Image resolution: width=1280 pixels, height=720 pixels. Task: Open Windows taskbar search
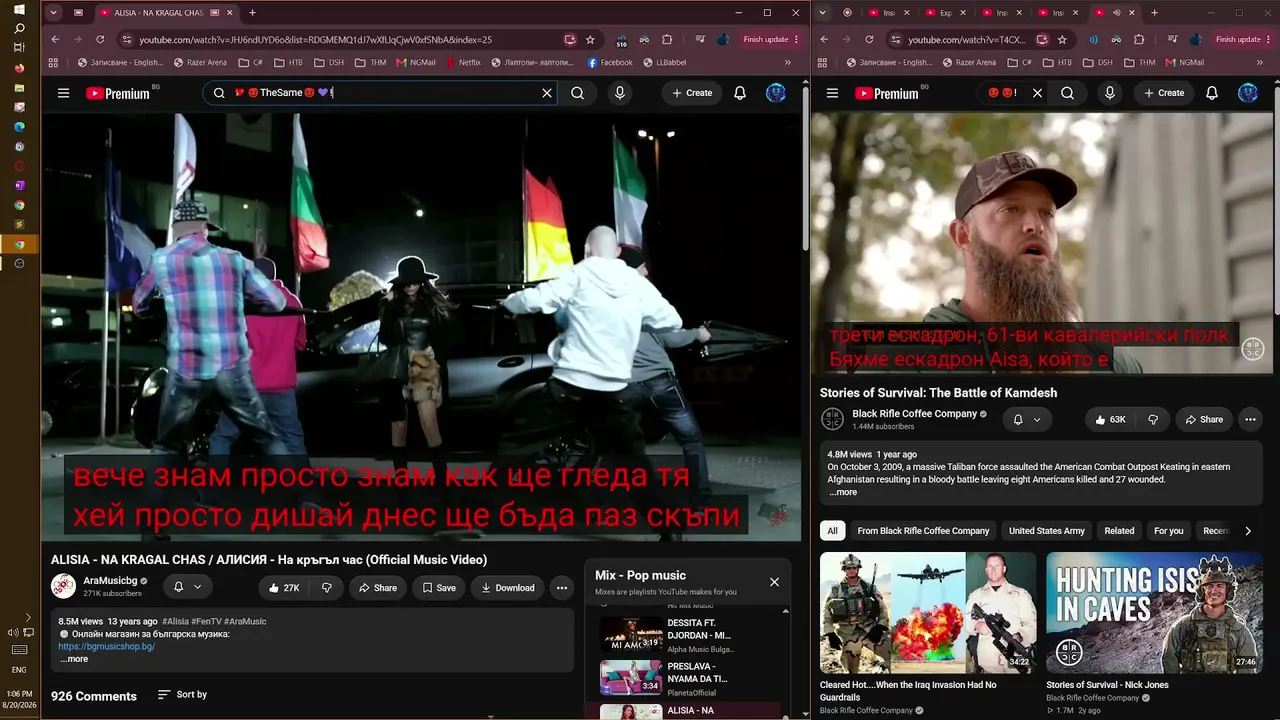pos(19,28)
